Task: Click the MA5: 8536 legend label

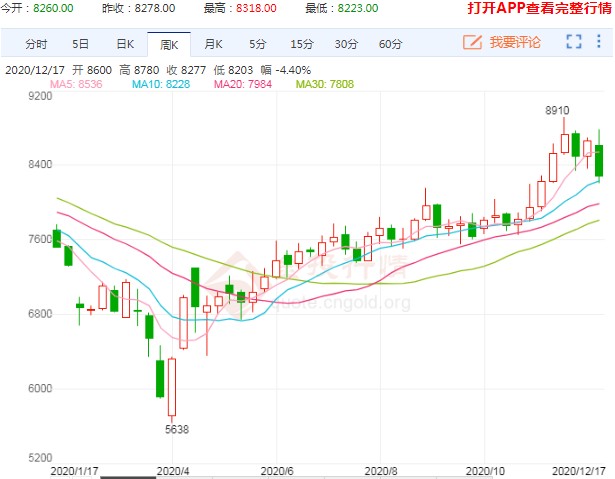Action: point(76,84)
